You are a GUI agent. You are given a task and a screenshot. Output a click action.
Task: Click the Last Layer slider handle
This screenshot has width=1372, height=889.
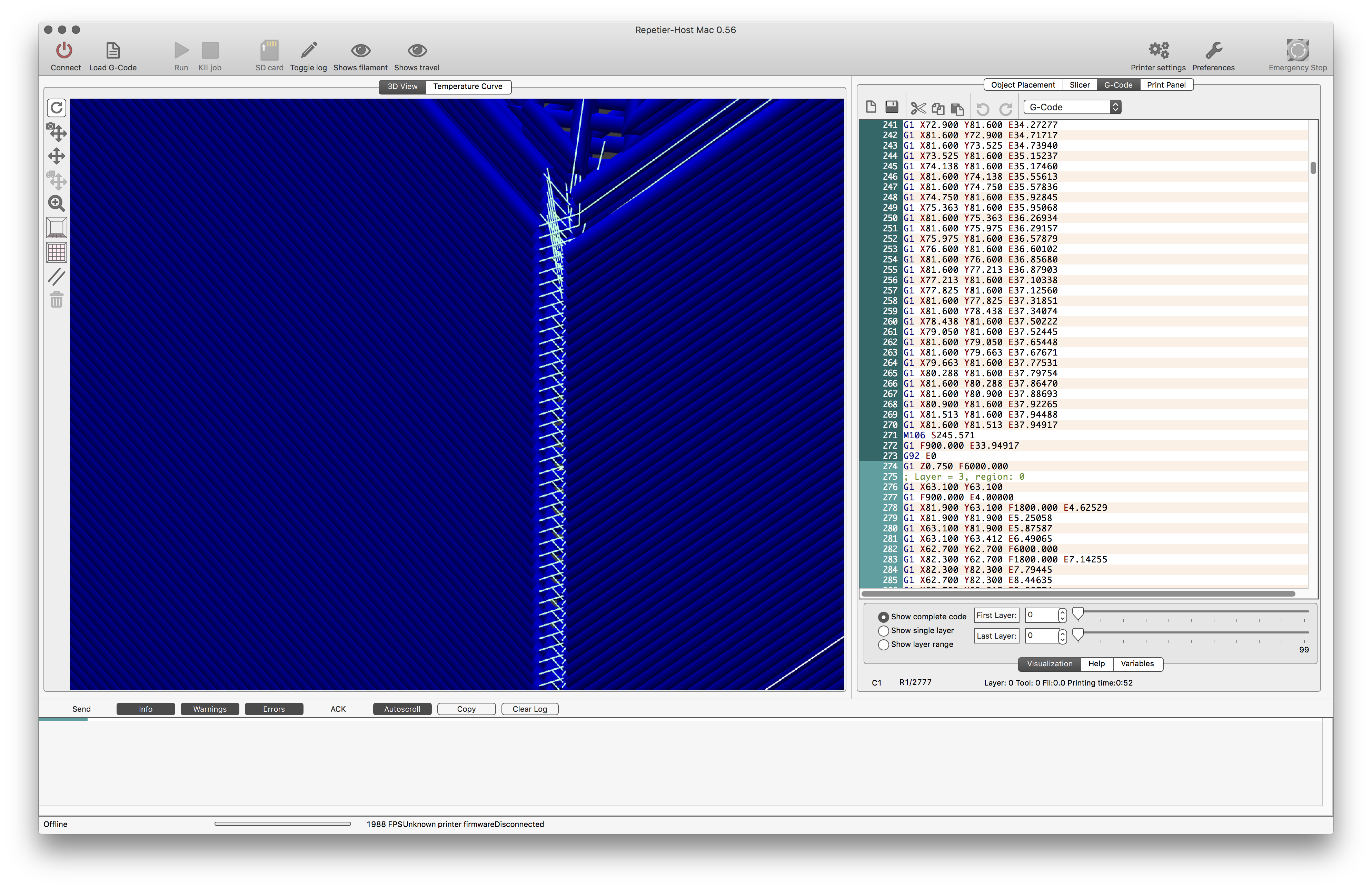pos(1078,634)
